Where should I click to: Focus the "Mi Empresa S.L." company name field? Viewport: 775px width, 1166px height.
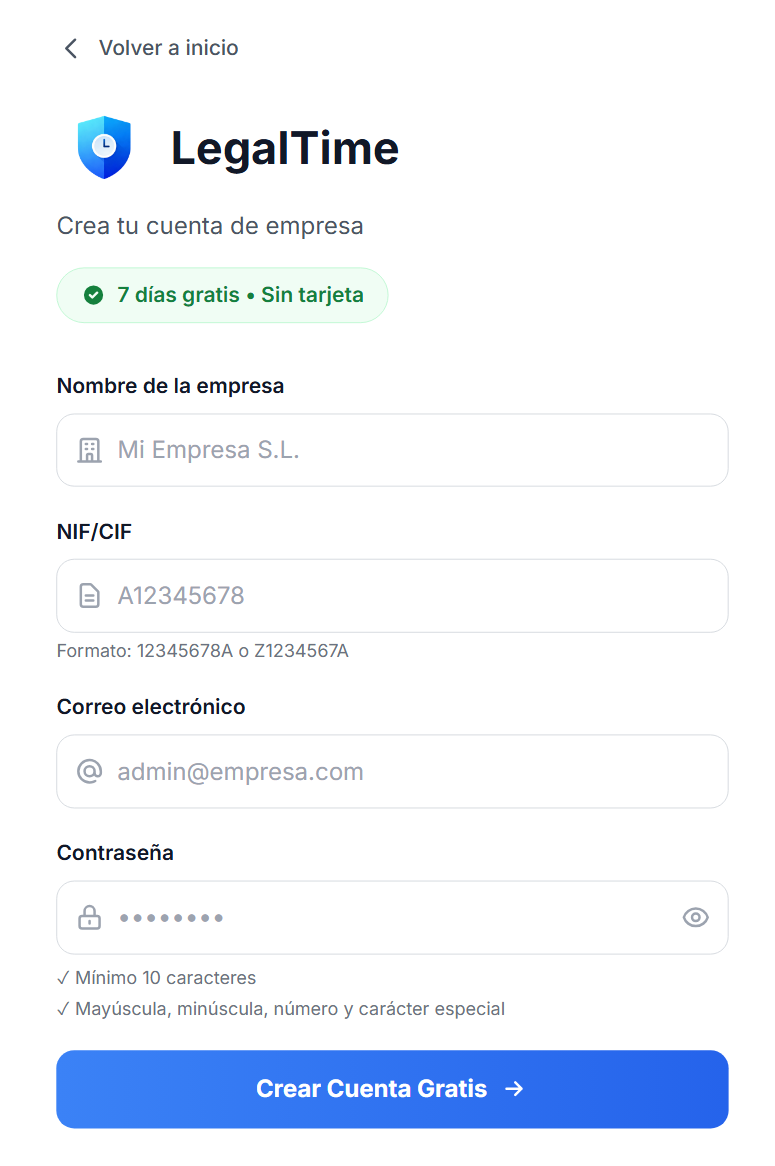[x=400, y=451]
